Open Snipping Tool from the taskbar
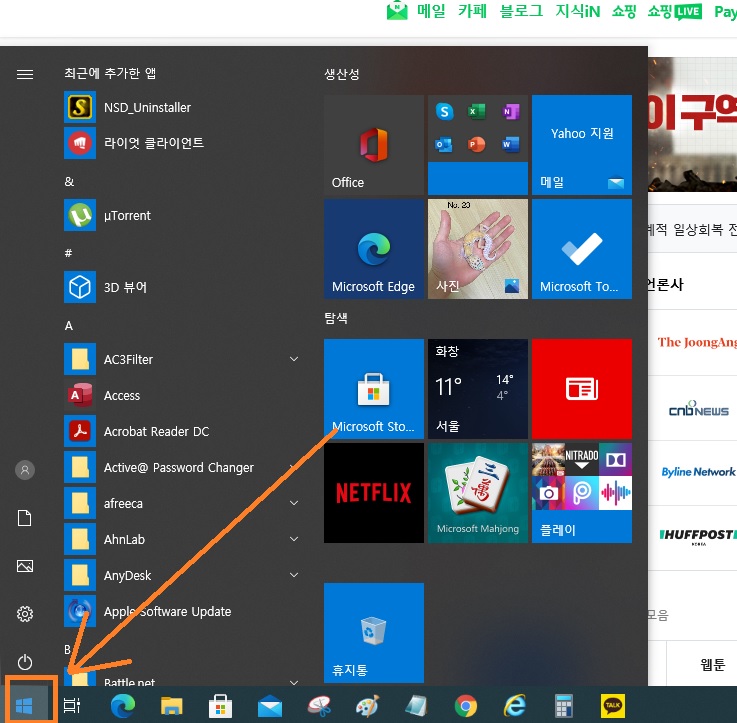737x723 pixels. [319, 706]
